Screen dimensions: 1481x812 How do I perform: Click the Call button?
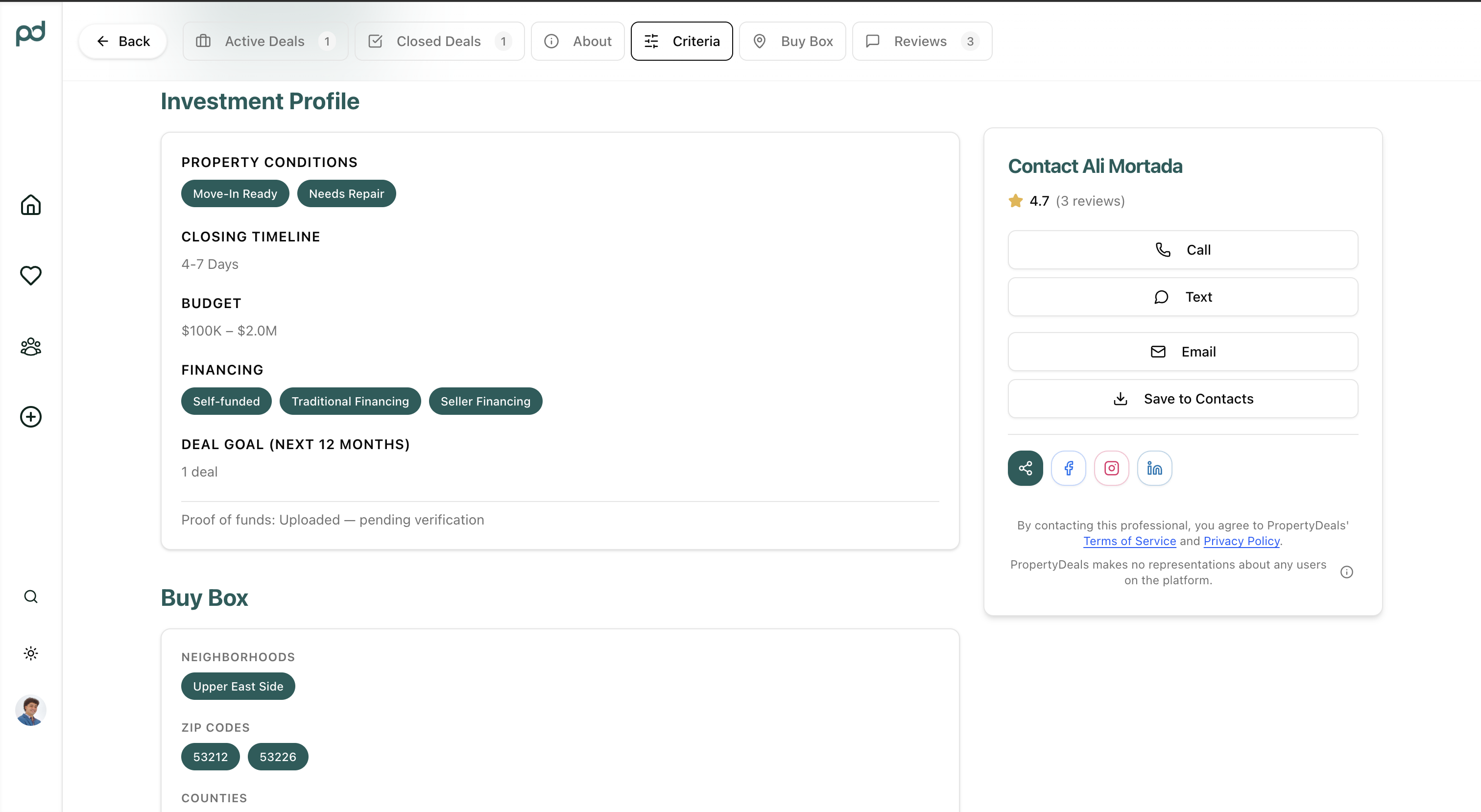[1183, 250]
